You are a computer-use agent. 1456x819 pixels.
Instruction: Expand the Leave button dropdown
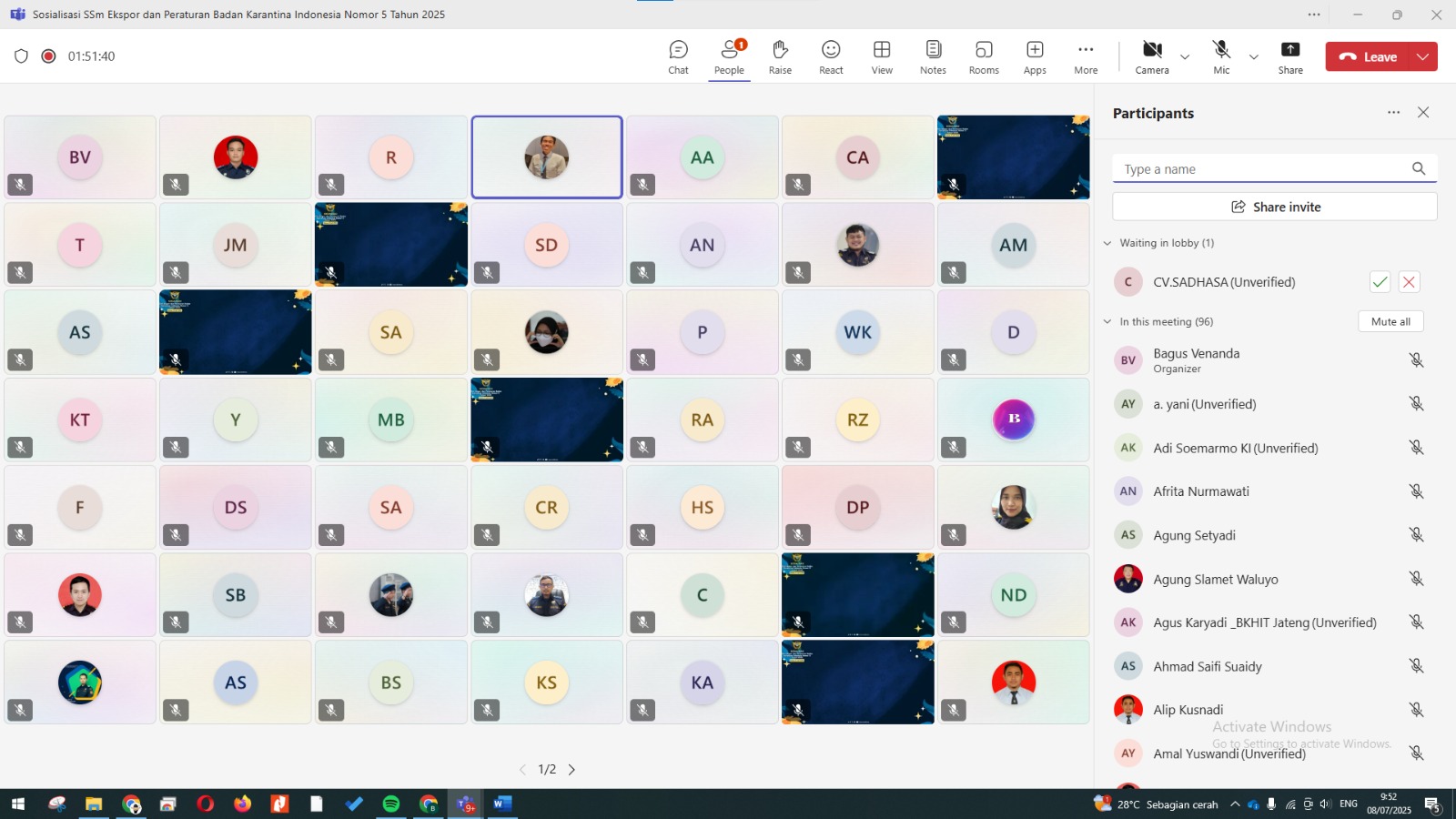point(1423,56)
